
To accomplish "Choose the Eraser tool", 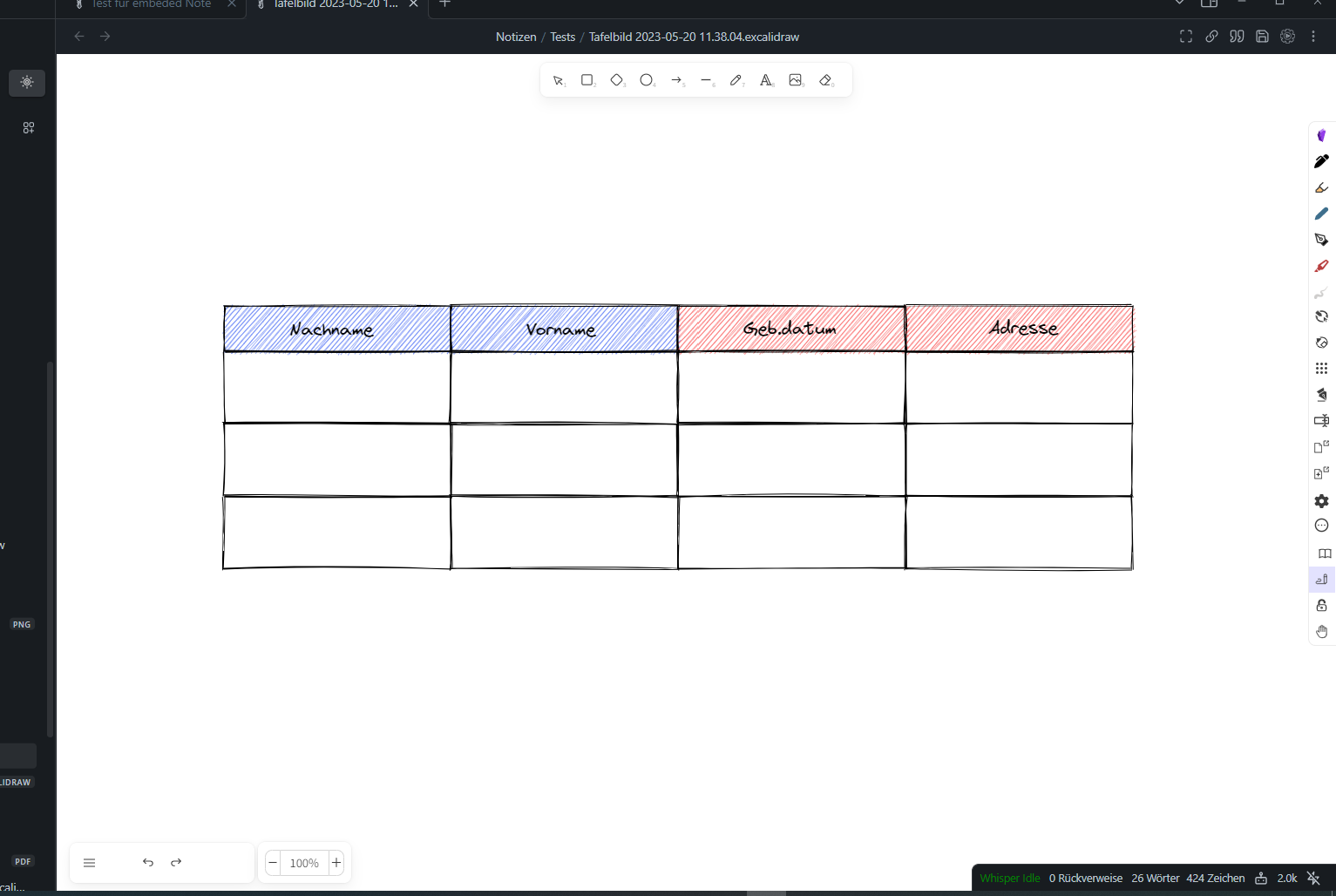I will tap(825, 80).
